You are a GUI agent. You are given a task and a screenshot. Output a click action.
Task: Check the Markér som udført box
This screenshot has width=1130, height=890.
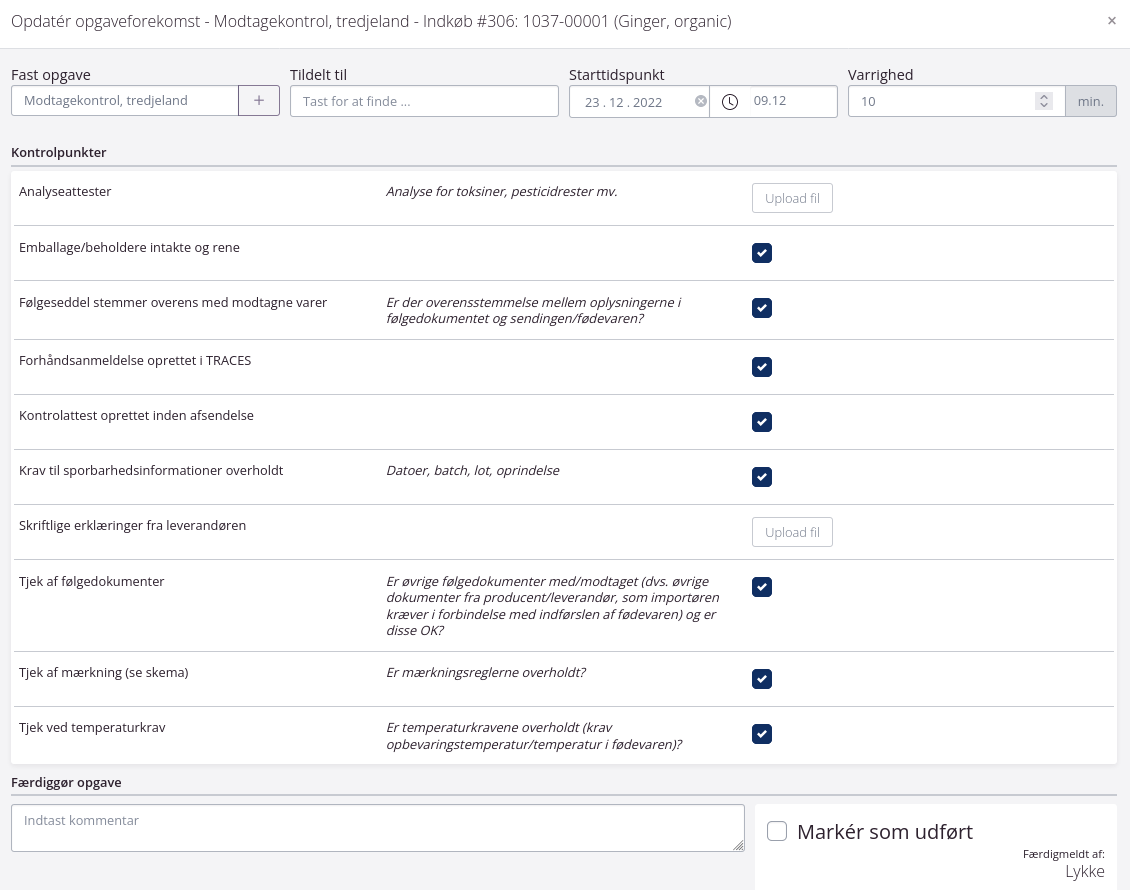click(x=778, y=832)
